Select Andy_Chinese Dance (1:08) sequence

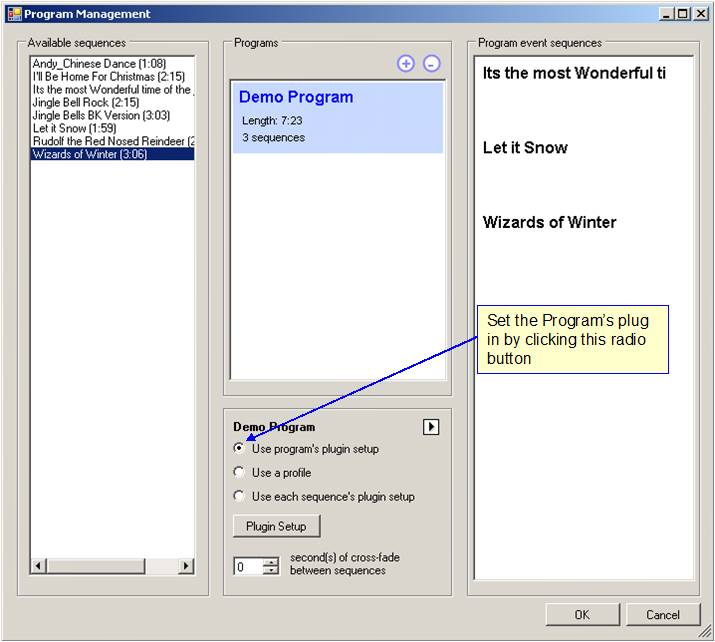112,63
